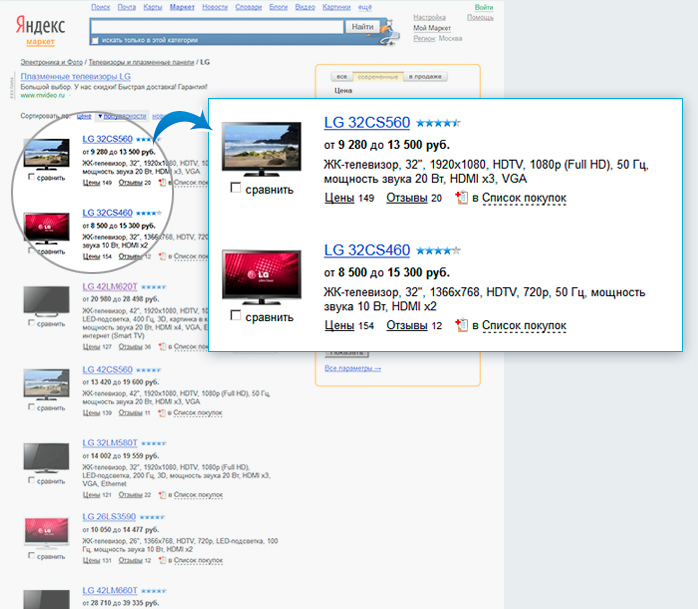
Task: Select the 'все' filter tab
Action: pos(342,77)
